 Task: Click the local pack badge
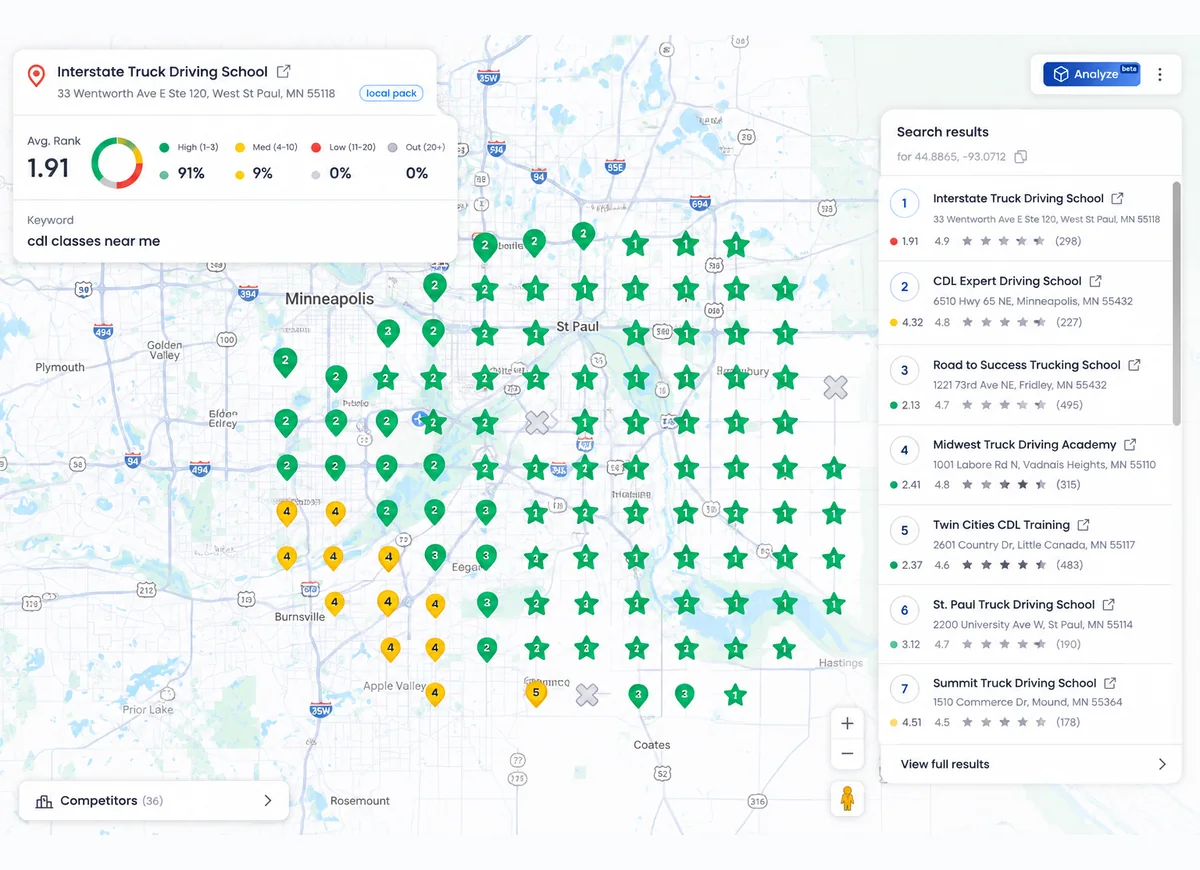[x=391, y=93]
